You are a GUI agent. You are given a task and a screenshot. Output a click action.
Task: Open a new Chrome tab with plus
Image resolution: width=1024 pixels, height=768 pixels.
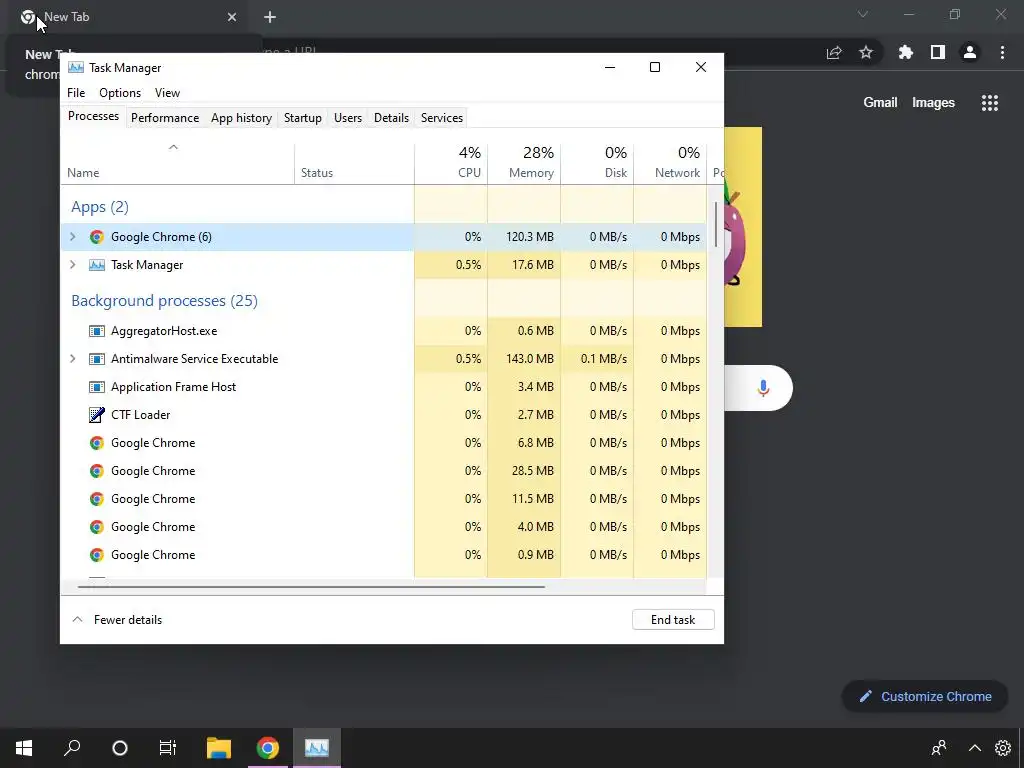click(270, 17)
